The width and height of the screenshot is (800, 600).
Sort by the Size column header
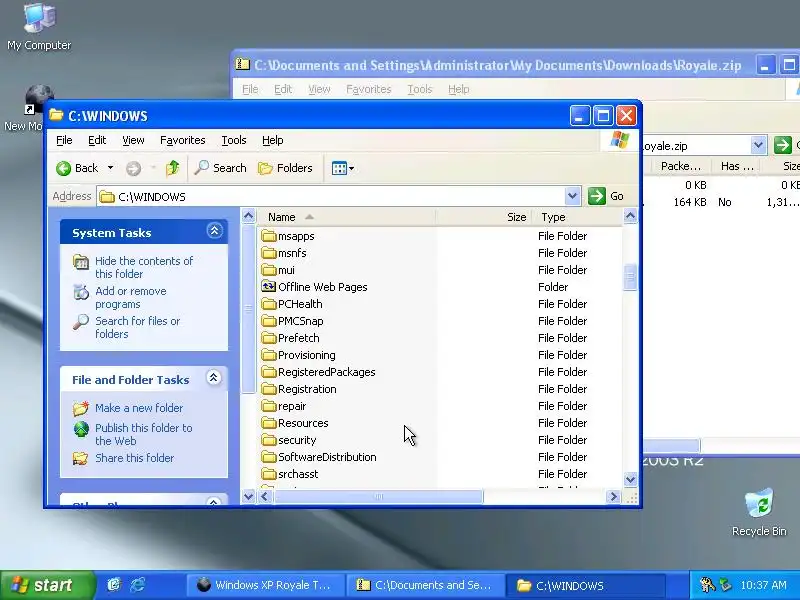point(484,217)
